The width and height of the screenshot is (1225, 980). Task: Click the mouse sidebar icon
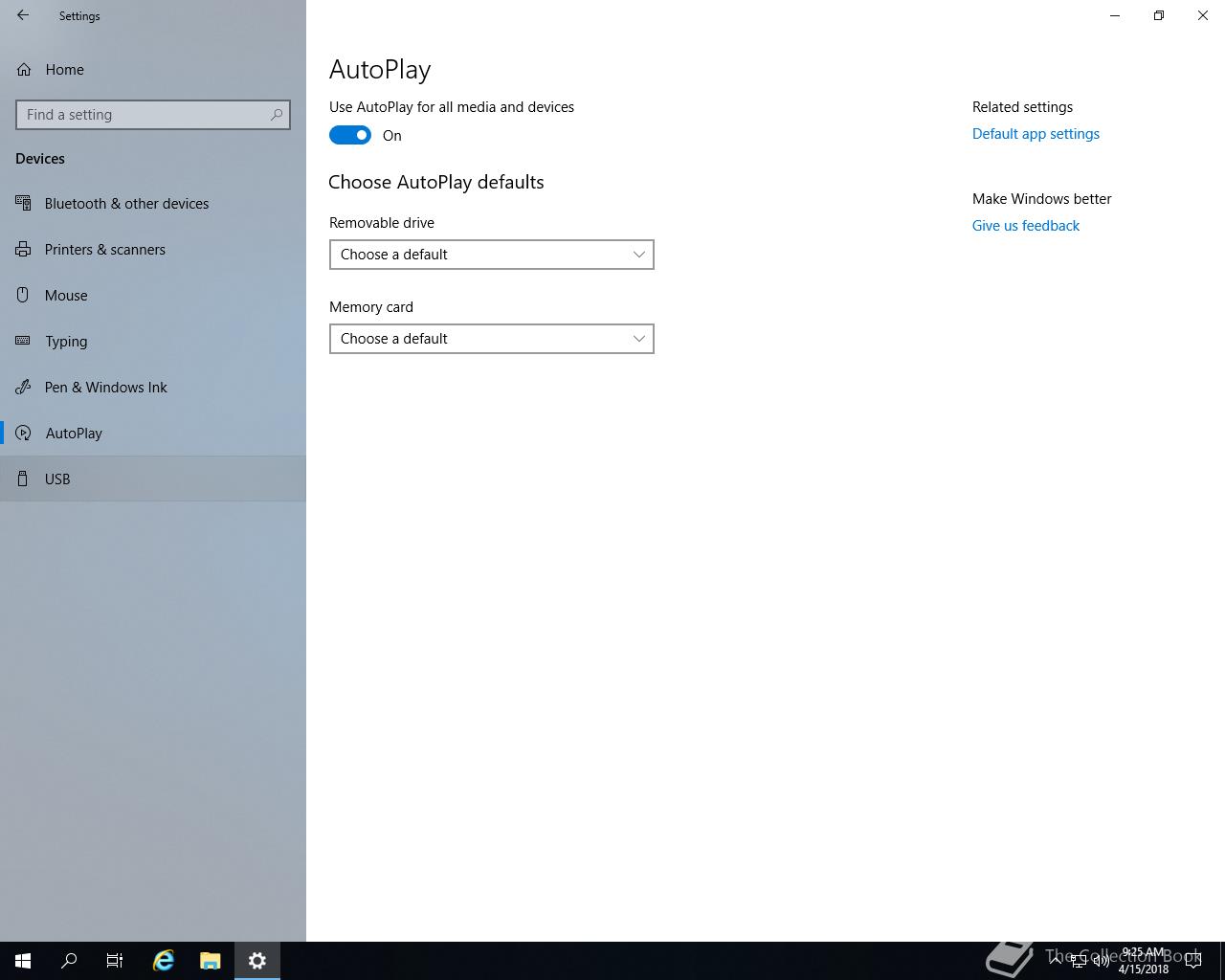(x=23, y=295)
